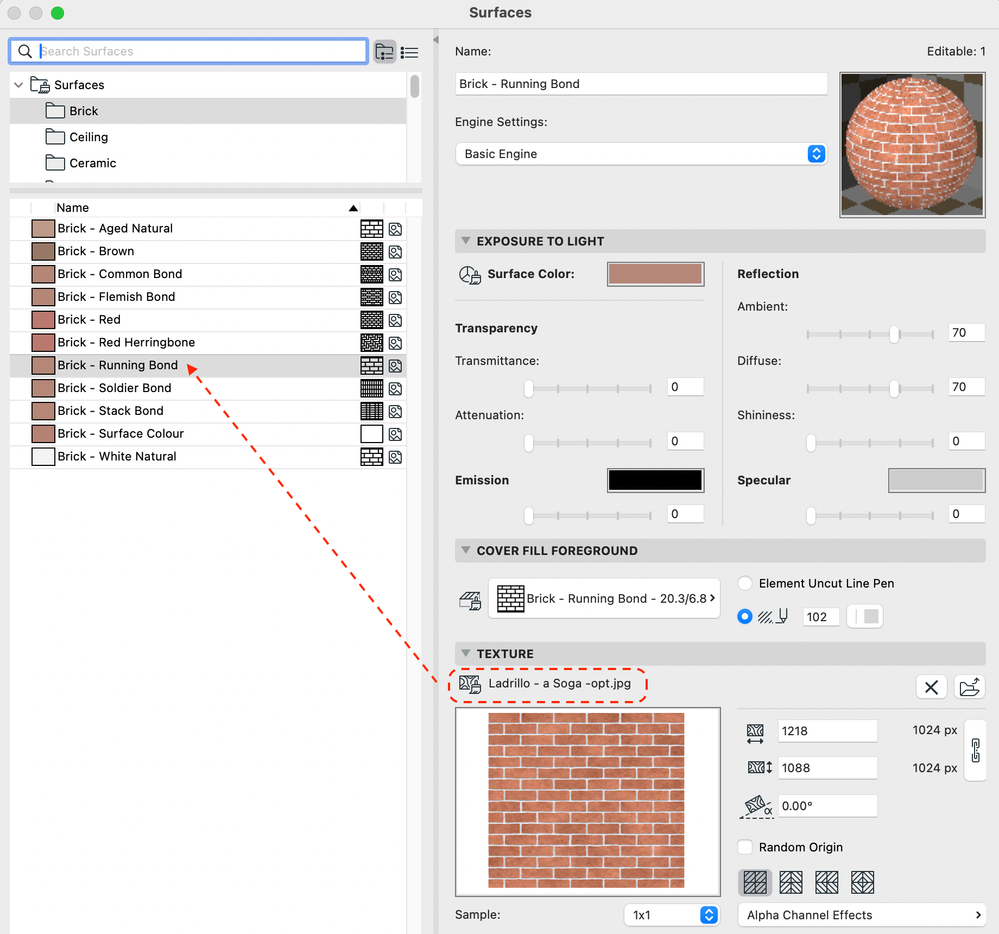This screenshot has width=999, height=934.
Task: Click texture icon in Brick - Red row
Action: (395, 320)
